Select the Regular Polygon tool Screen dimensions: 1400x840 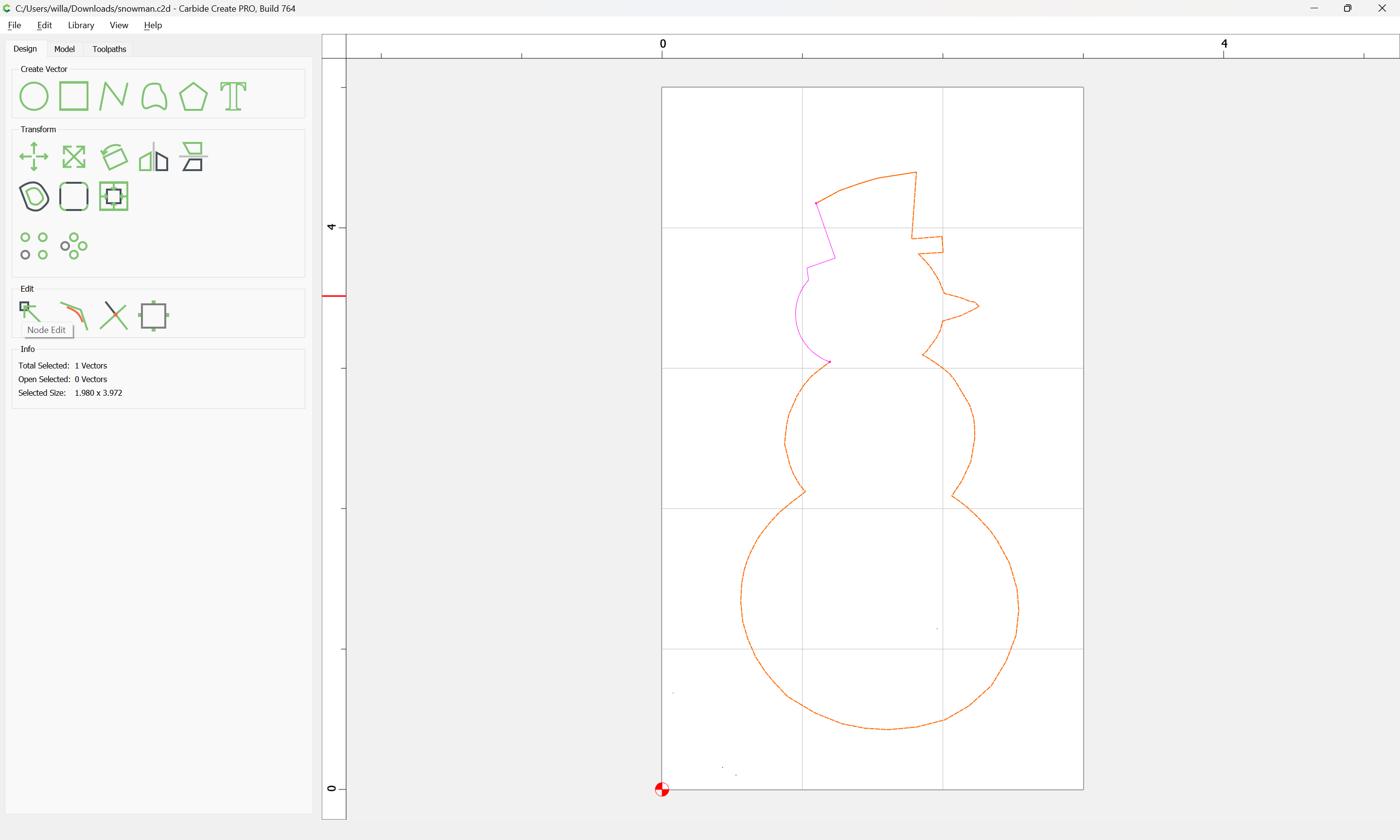[x=193, y=96]
